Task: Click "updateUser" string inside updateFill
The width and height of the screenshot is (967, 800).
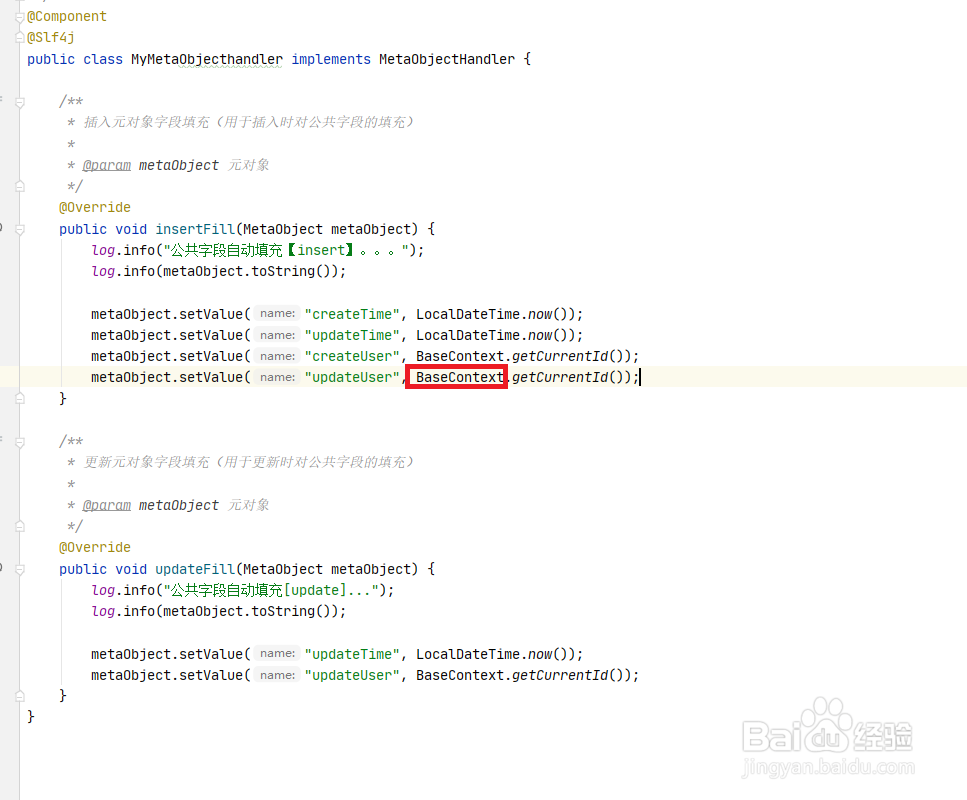Action: tap(352, 675)
